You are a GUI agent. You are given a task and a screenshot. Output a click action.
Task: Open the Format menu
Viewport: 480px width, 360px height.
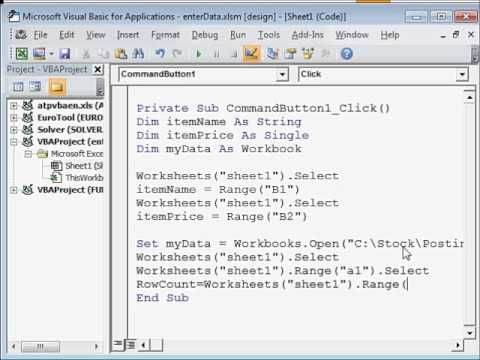pos(165,35)
